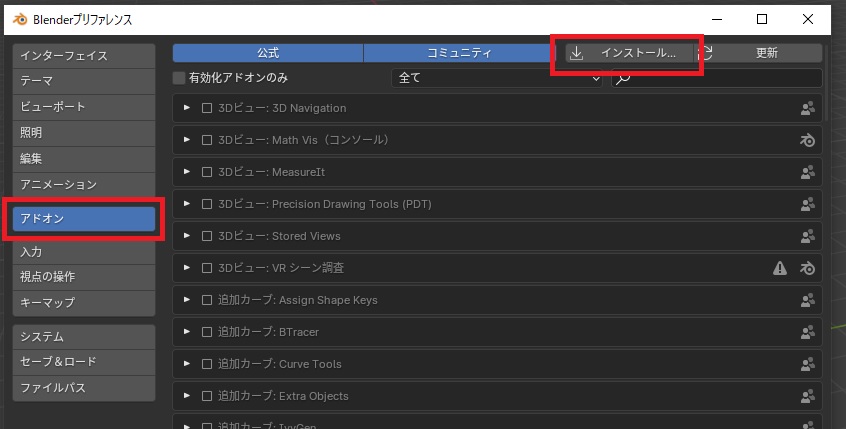
Task: Click into the add-on search field
Action: (717, 78)
